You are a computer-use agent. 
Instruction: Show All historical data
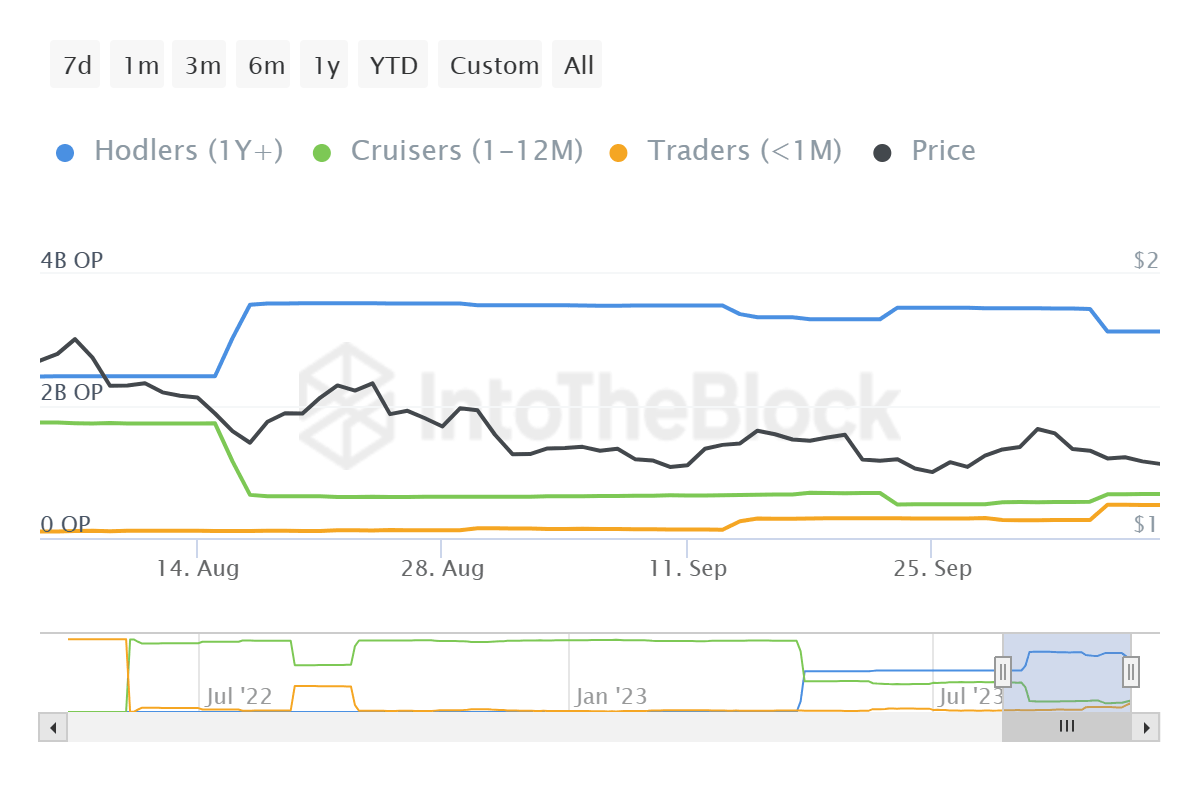point(578,66)
